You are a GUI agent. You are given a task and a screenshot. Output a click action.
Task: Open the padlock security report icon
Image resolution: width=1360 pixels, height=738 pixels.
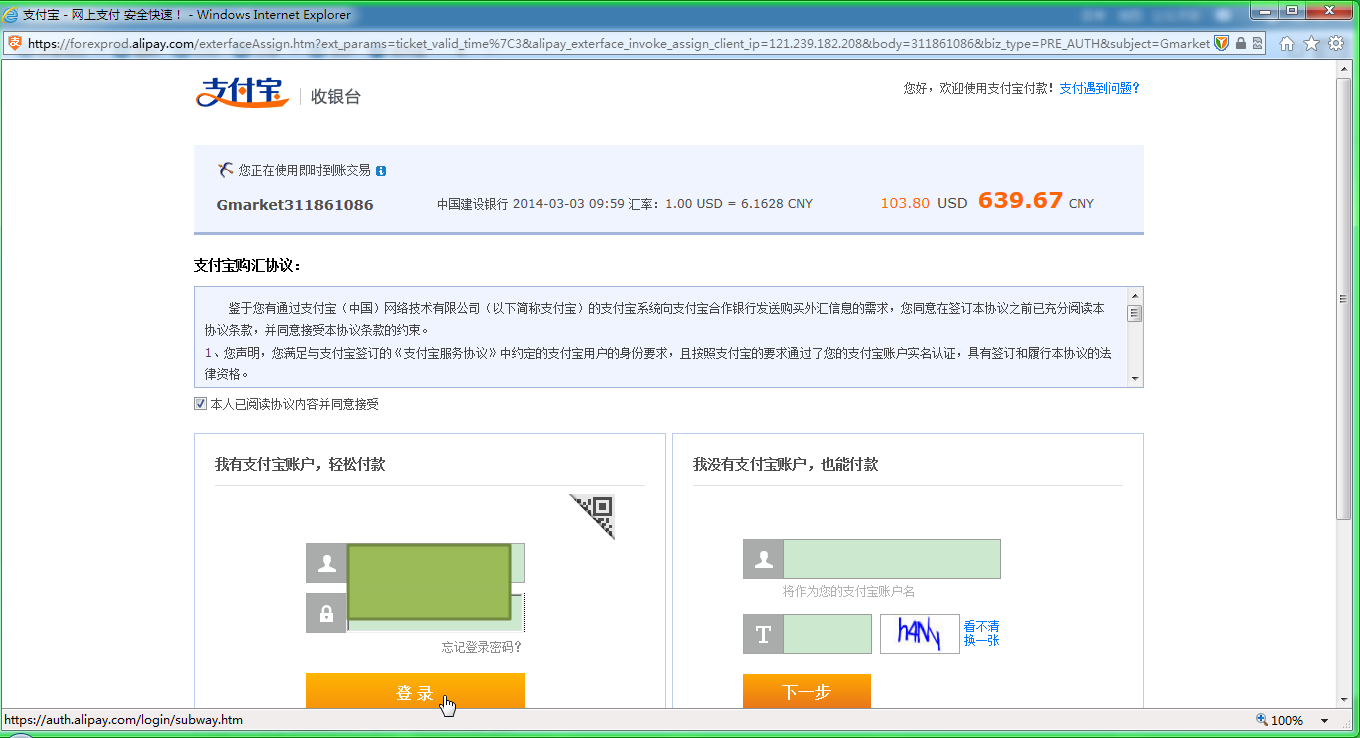click(x=1241, y=44)
